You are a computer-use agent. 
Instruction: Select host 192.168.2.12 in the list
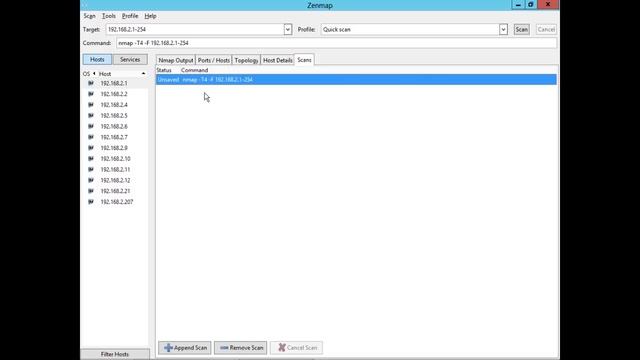click(115, 180)
